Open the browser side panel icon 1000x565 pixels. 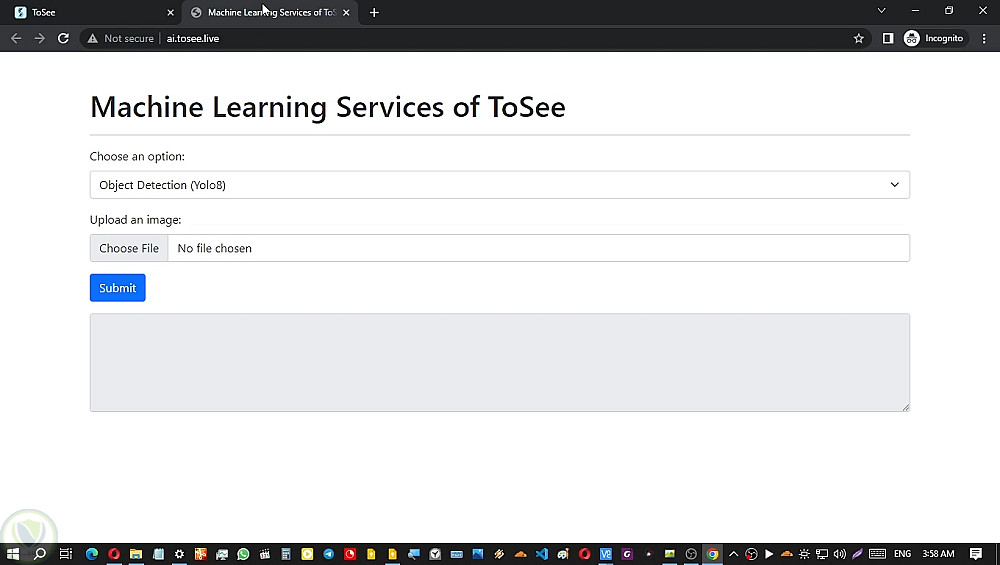coord(887,38)
